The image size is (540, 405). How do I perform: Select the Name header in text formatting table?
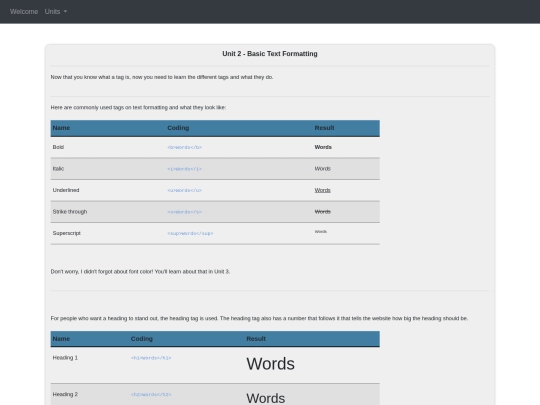[61, 128]
